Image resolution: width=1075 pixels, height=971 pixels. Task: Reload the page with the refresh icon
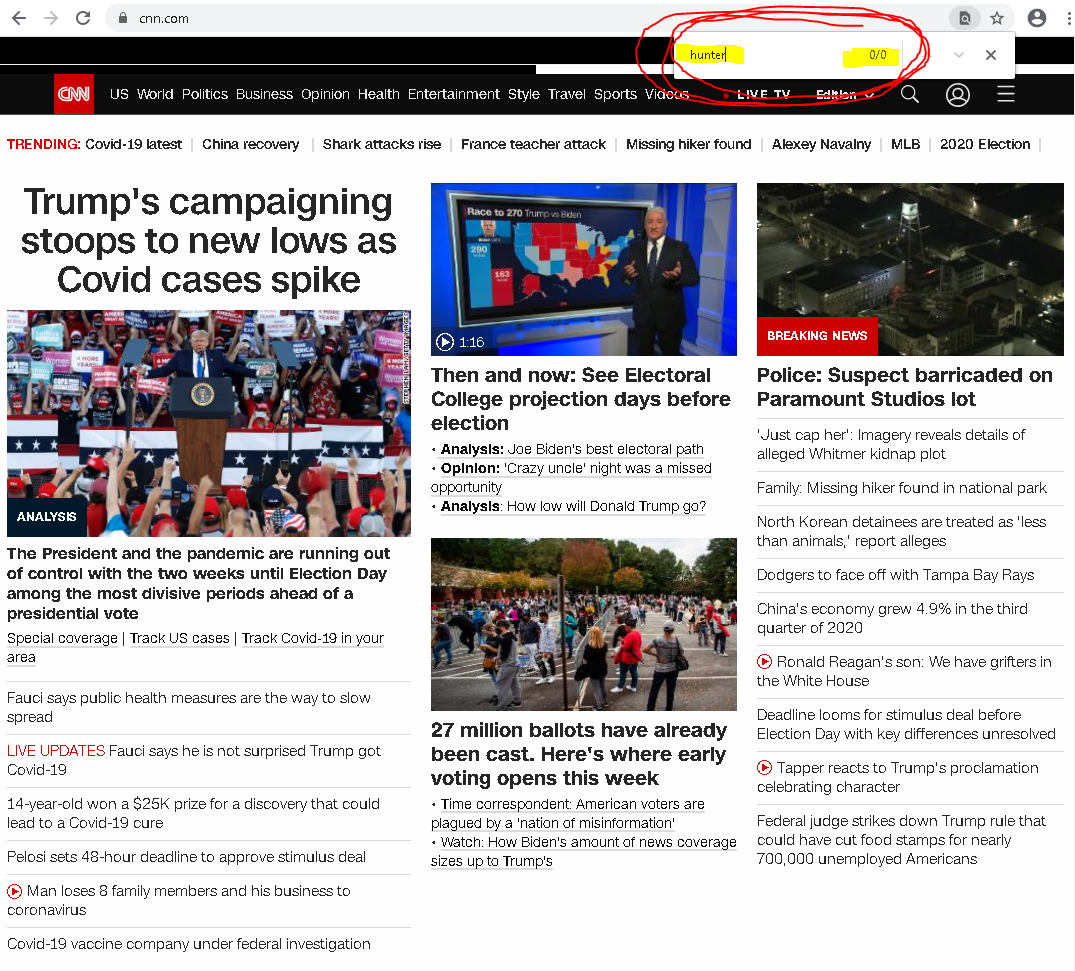pos(83,18)
